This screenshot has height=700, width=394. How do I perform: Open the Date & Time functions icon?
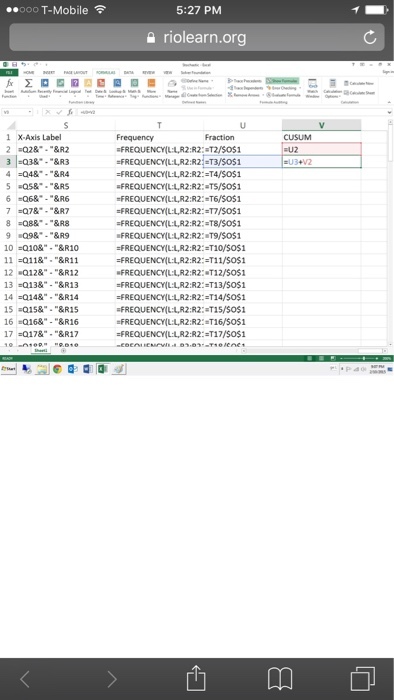(x=101, y=88)
